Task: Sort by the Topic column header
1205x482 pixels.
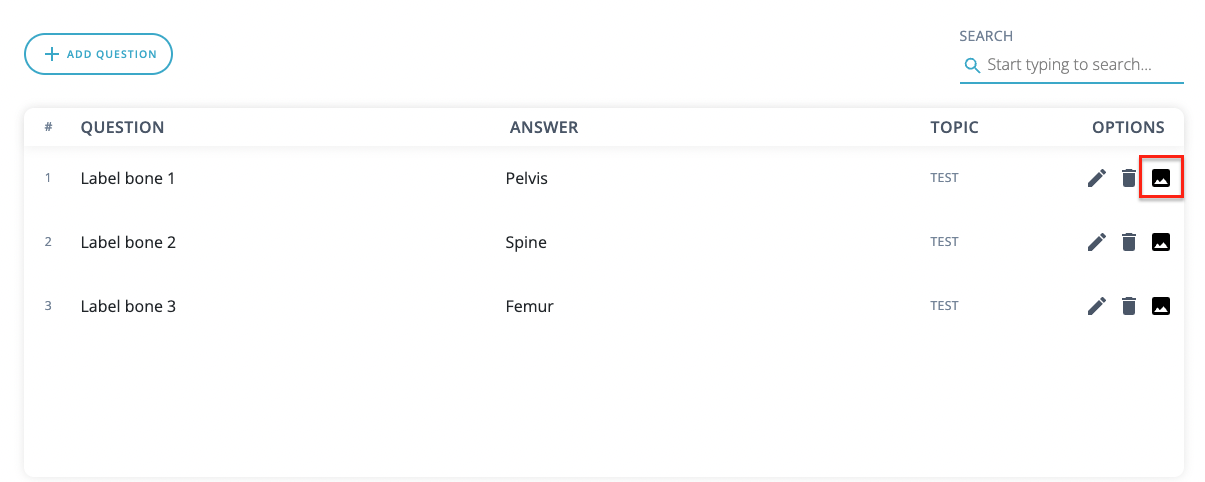Action: (954, 127)
